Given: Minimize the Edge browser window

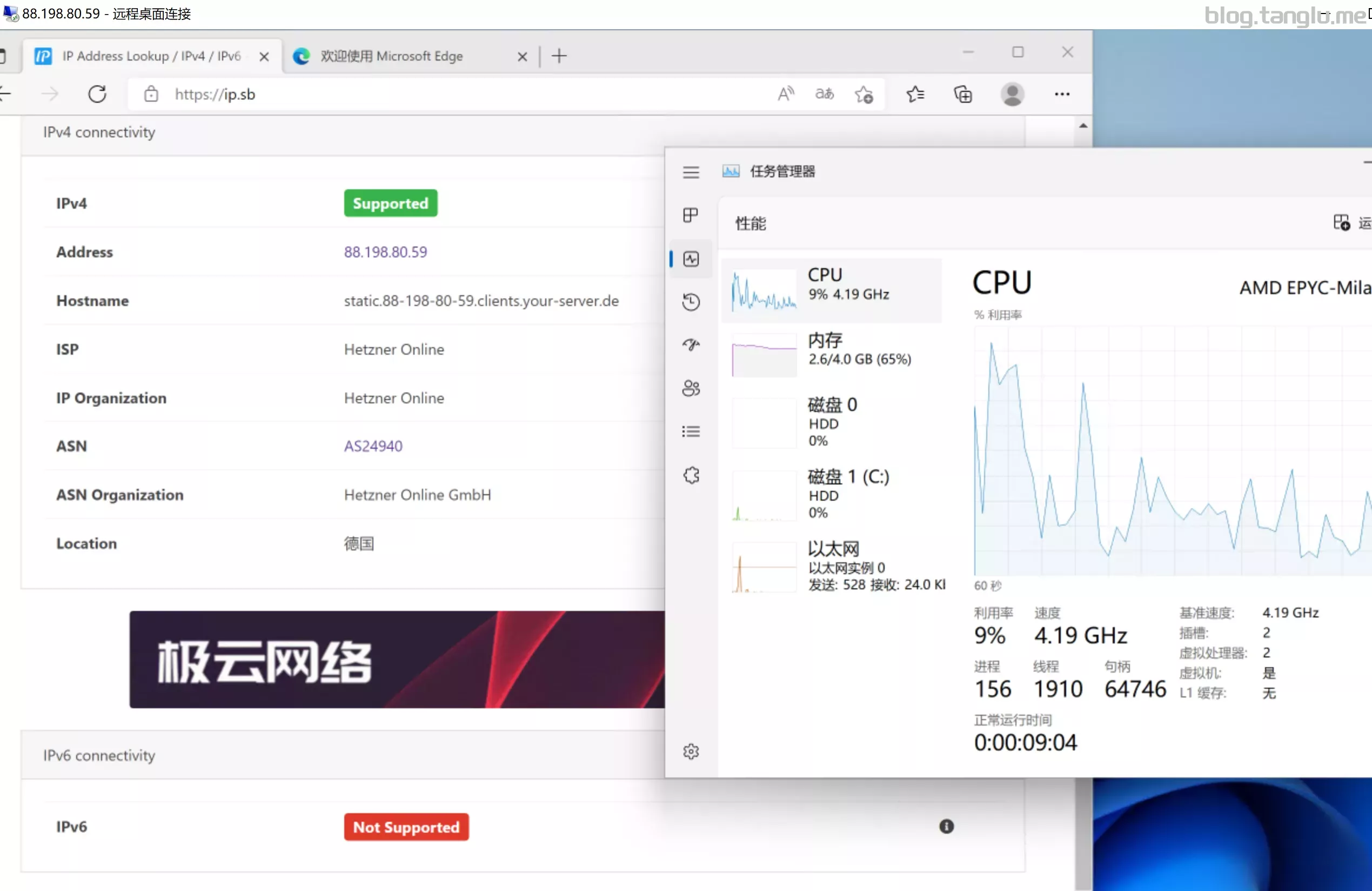Looking at the screenshot, I should tap(968, 52).
